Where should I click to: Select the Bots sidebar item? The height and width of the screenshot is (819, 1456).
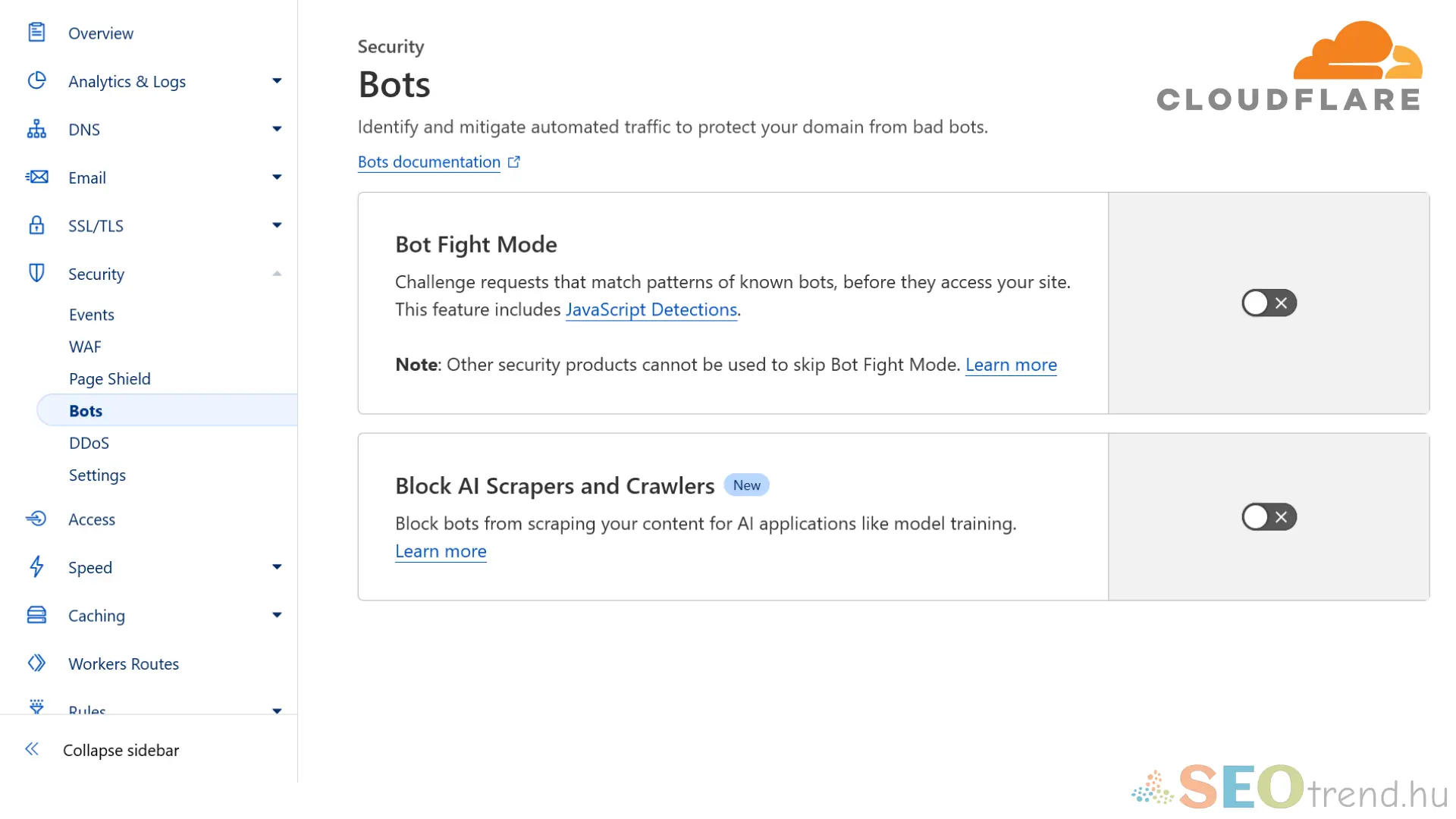[x=167, y=410]
